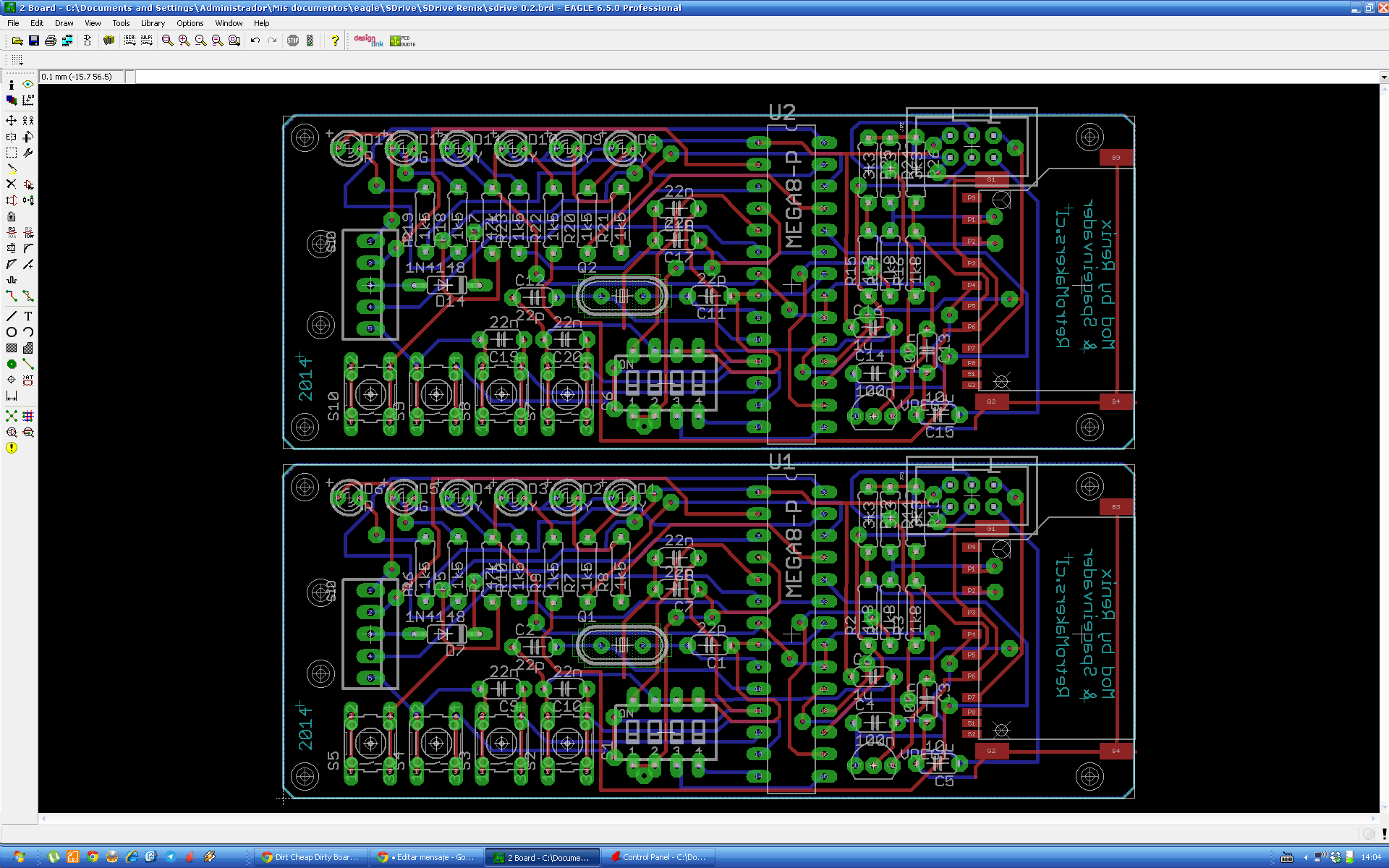Click the PCB Quote button
The image size is (1389, 868).
[402, 41]
